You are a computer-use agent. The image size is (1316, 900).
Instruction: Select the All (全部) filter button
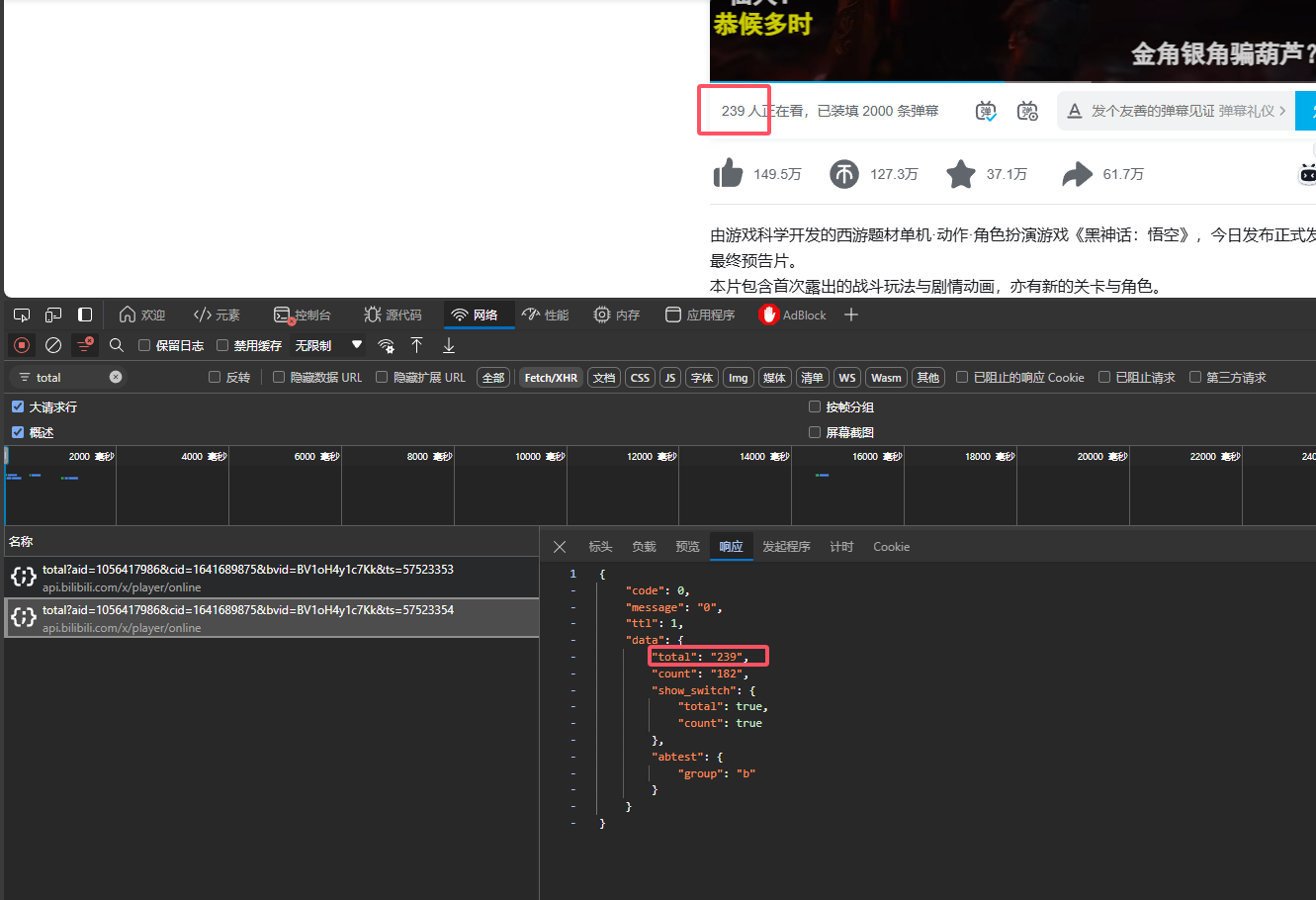point(493,378)
